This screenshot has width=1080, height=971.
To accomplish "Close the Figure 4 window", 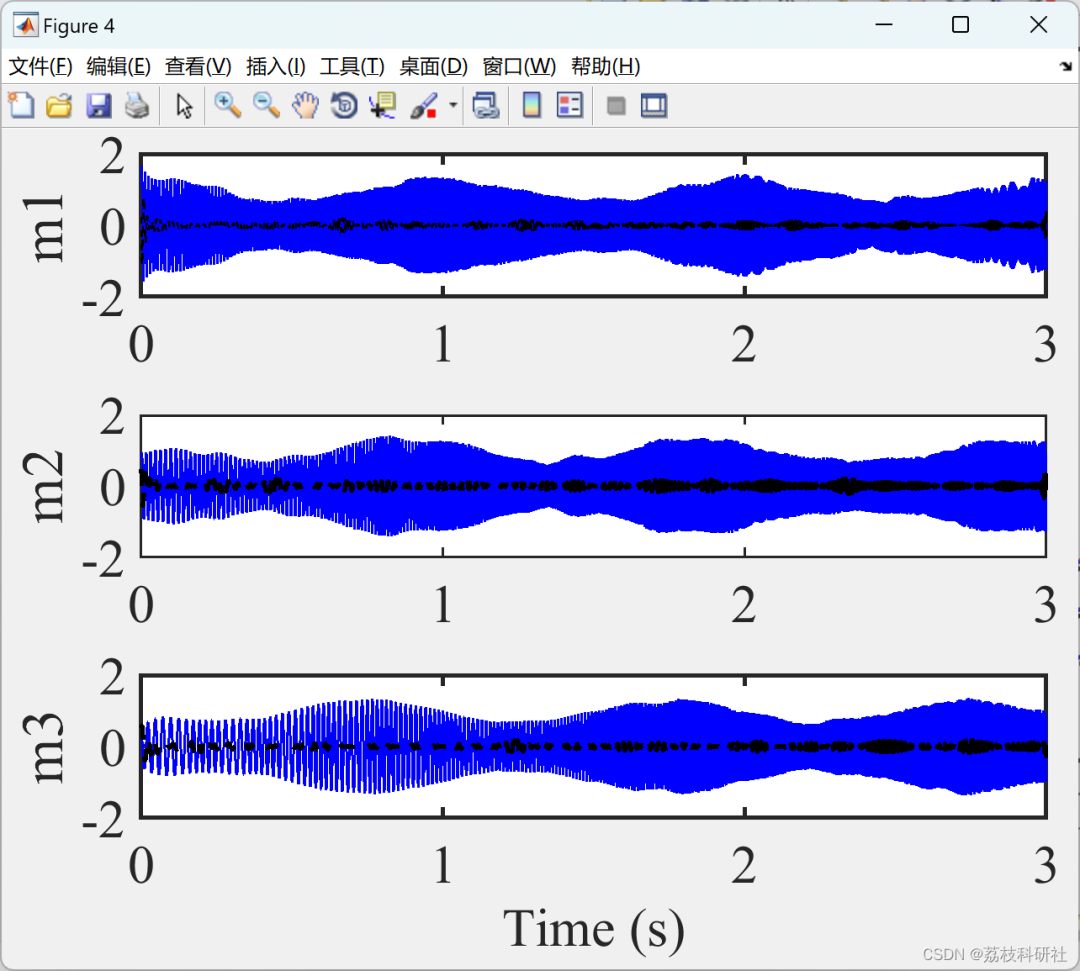I will coord(1038,25).
